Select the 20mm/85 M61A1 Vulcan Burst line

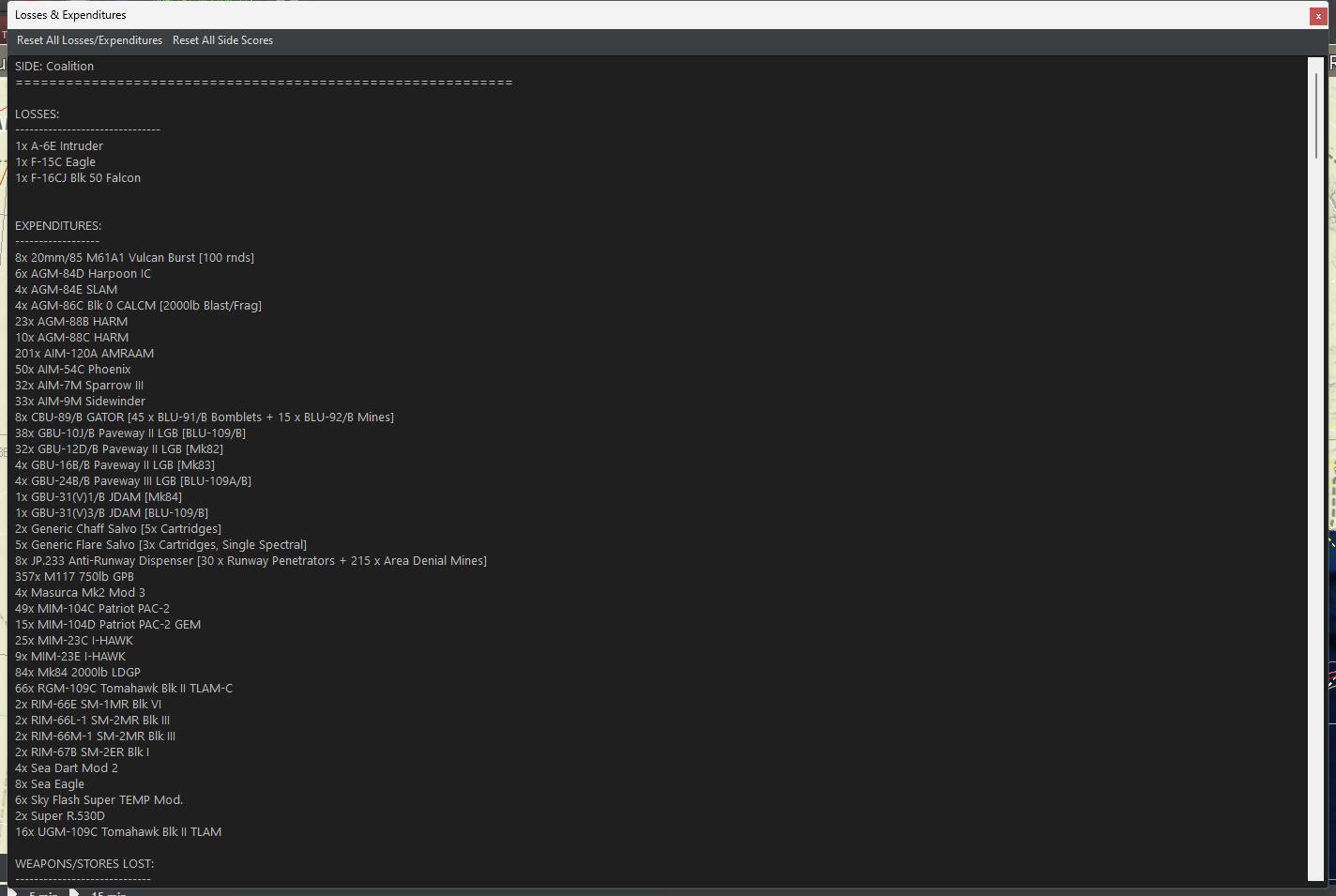pos(134,258)
